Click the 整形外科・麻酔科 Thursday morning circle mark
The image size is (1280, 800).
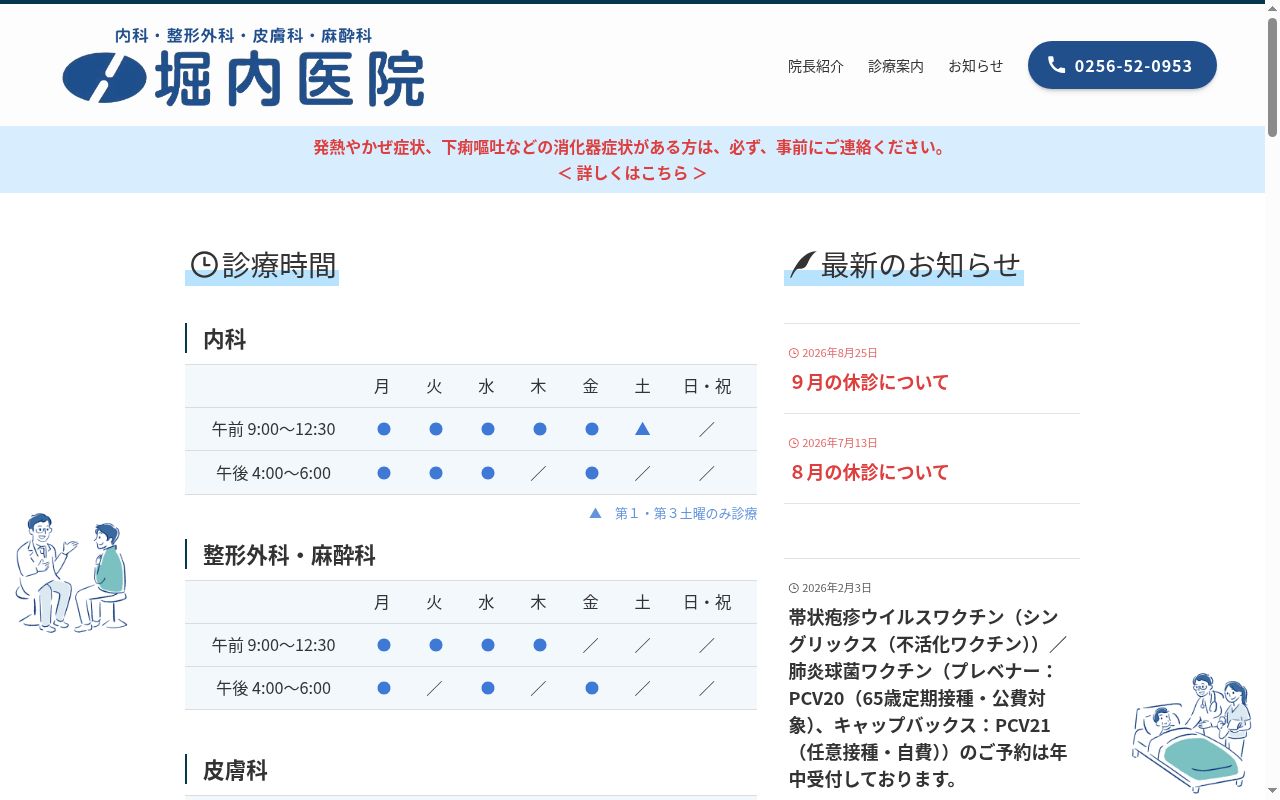point(540,645)
